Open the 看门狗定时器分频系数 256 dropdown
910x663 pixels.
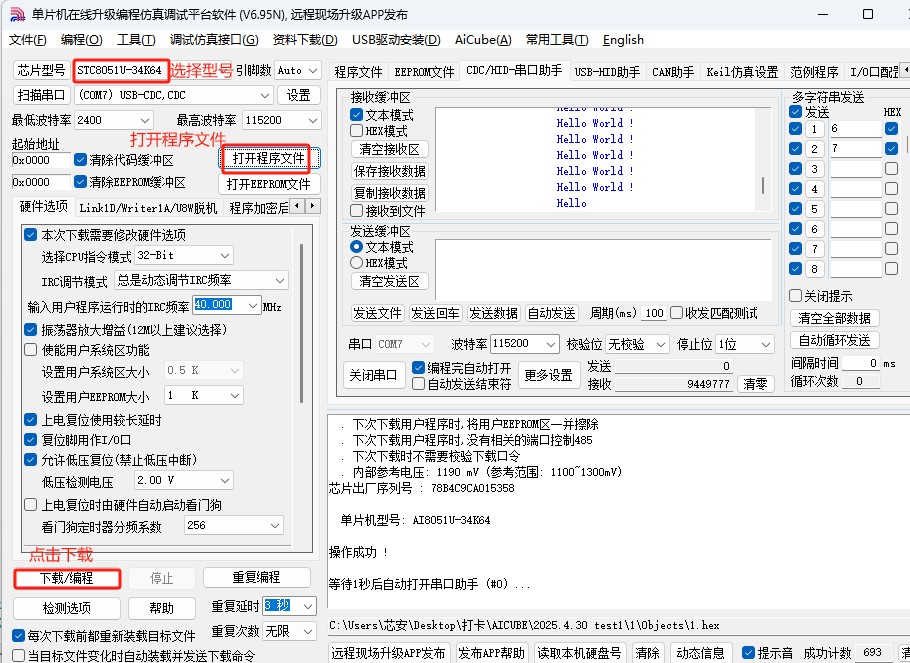pyautogui.click(x=233, y=525)
